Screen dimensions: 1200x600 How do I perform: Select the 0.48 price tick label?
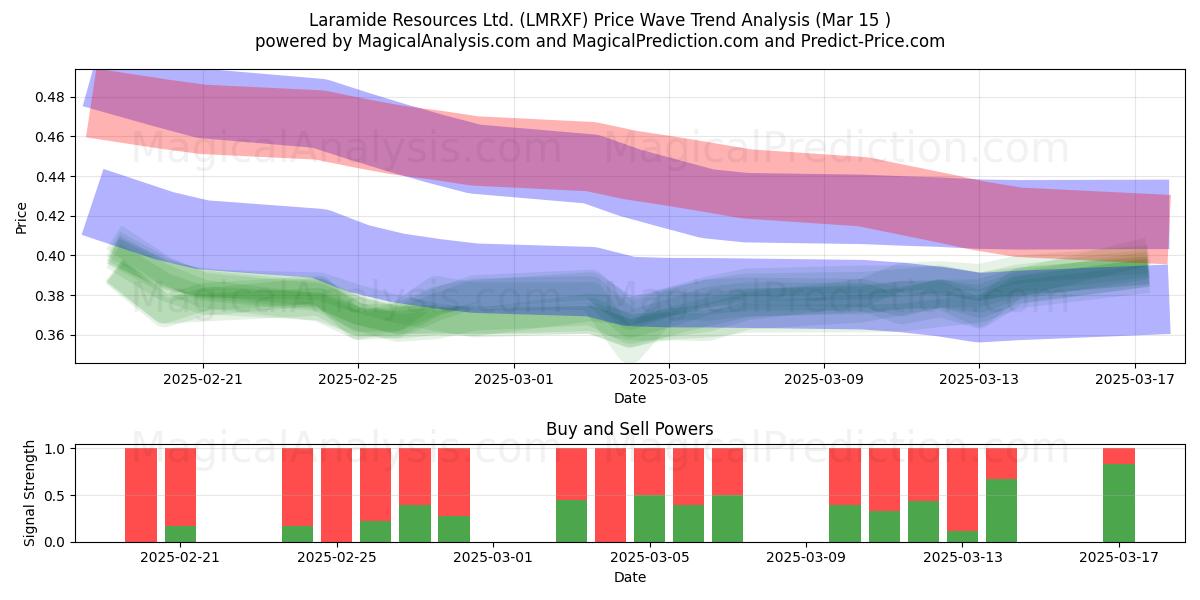pyautogui.click(x=50, y=97)
